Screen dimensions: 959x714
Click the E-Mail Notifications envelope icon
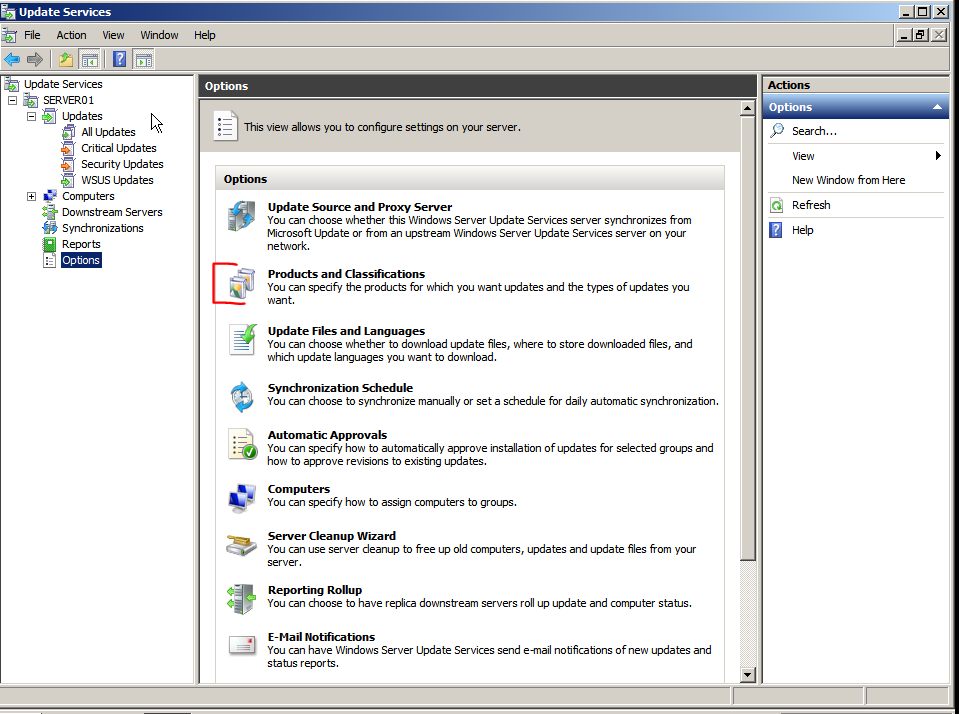242,645
